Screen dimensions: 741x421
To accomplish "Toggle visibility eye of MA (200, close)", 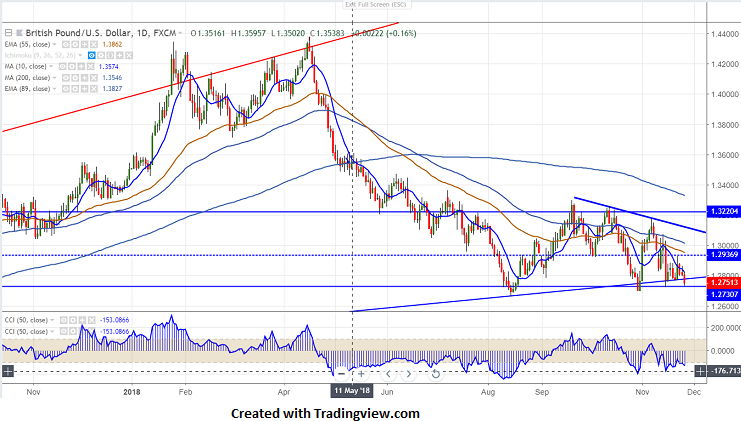I will point(66,77).
